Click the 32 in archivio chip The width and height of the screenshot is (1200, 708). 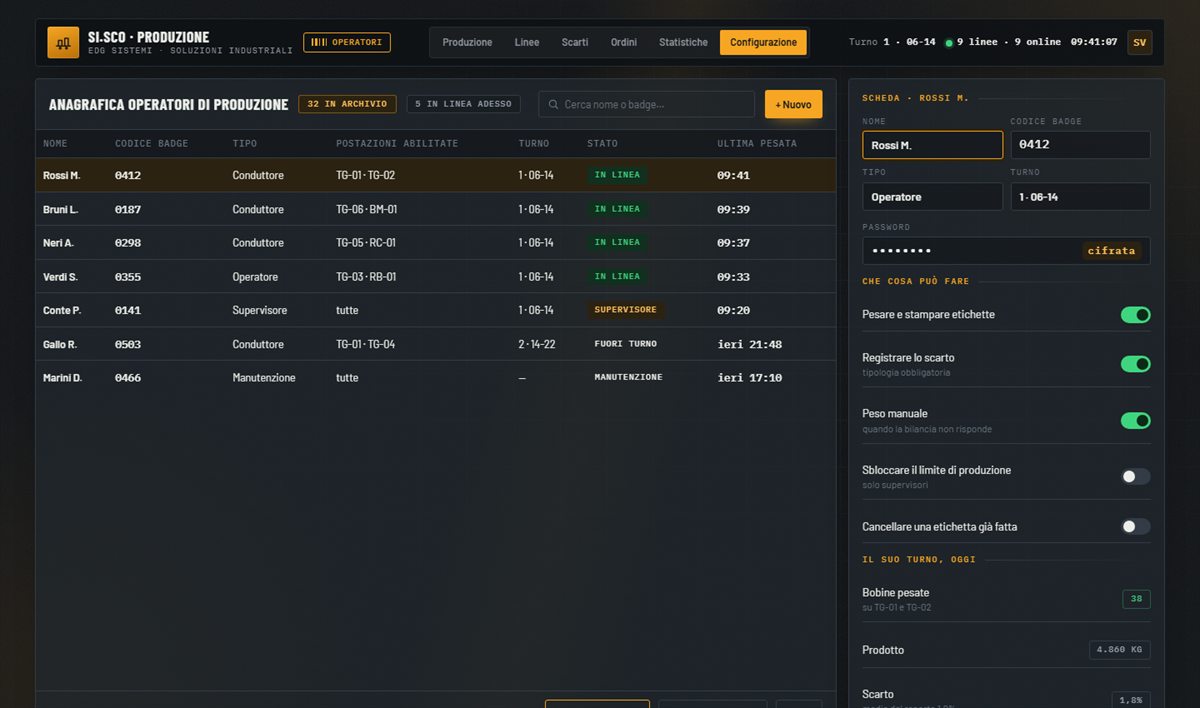347,104
